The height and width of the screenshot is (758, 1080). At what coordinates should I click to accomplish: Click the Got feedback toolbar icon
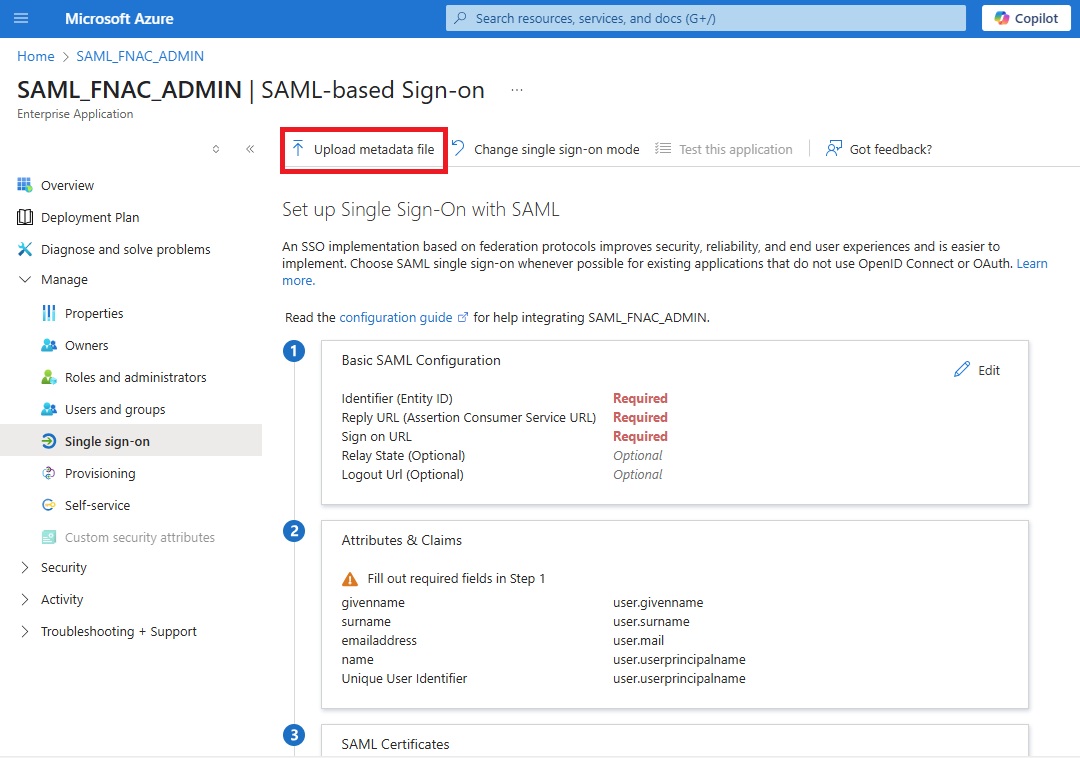coord(833,148)
